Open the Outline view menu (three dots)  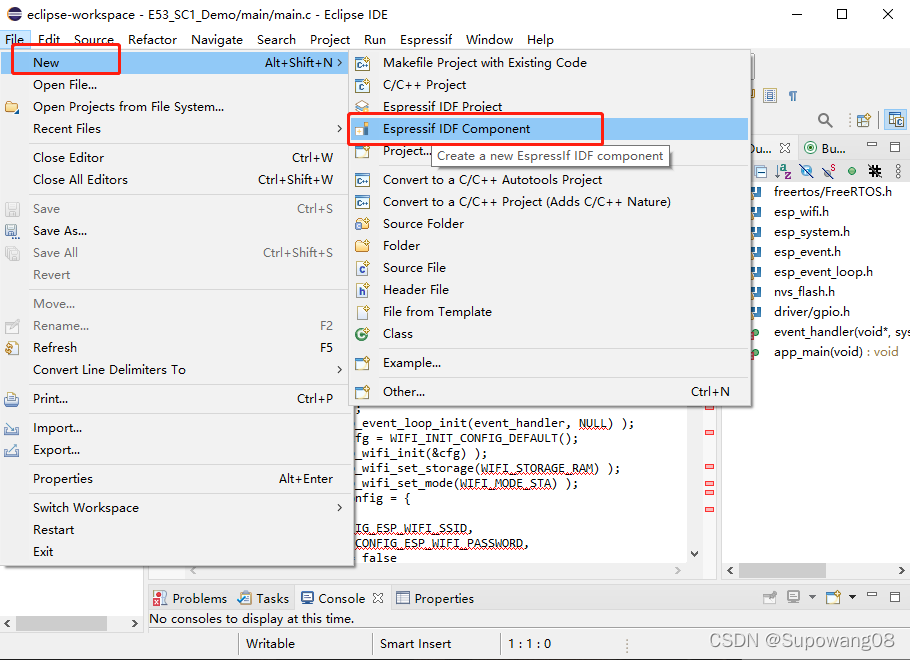(898, 171)
